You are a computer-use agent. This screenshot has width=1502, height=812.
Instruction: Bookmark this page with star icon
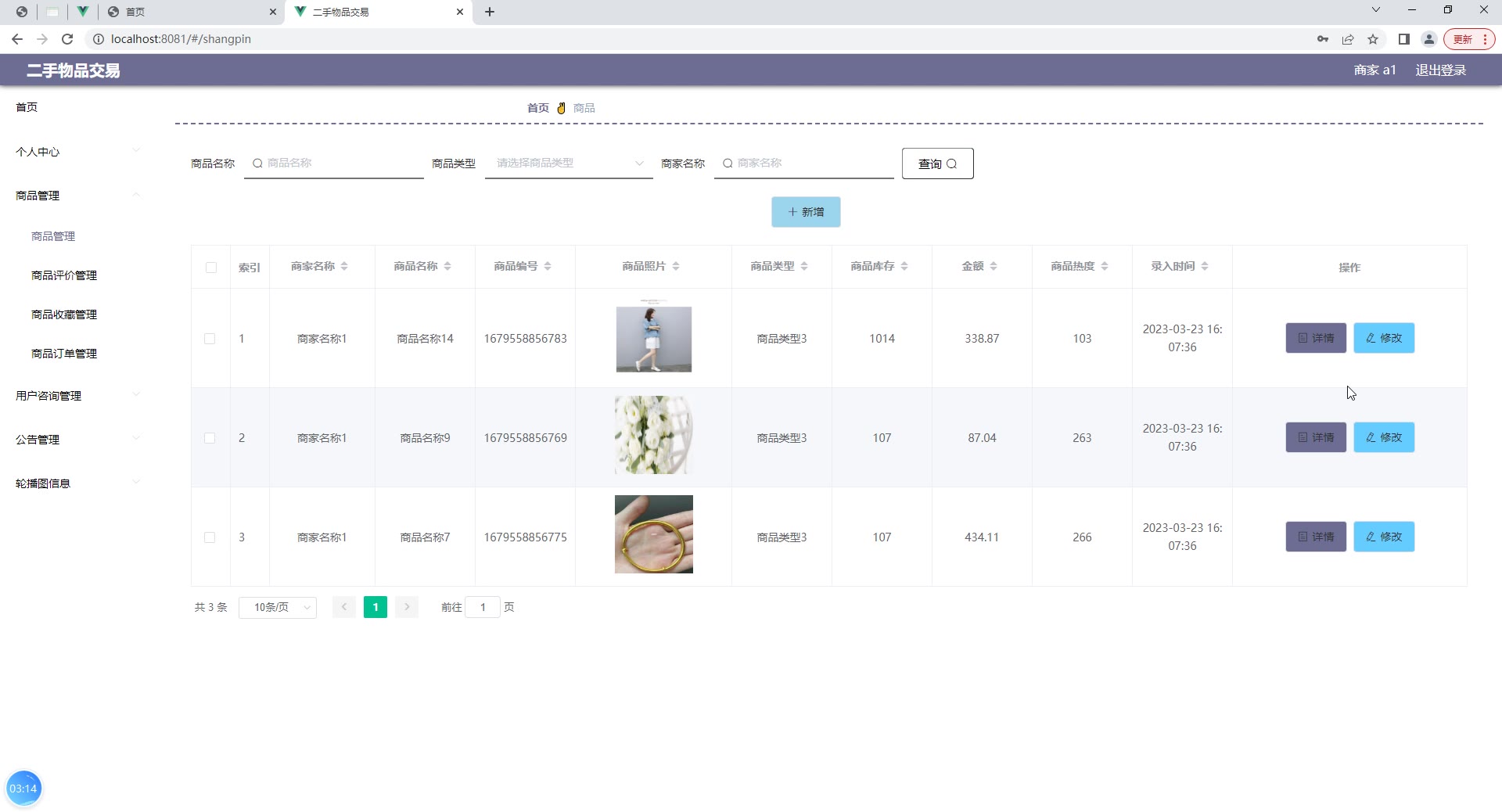pyautogui.click(x=1373, y=39)
